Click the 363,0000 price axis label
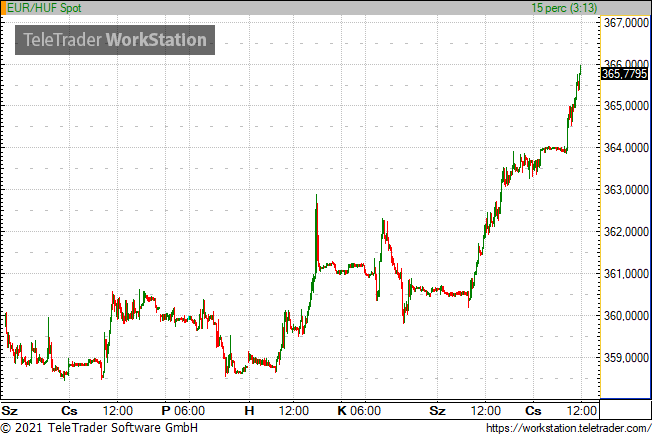Screen dimensions: 652x437 coord(626,190)
